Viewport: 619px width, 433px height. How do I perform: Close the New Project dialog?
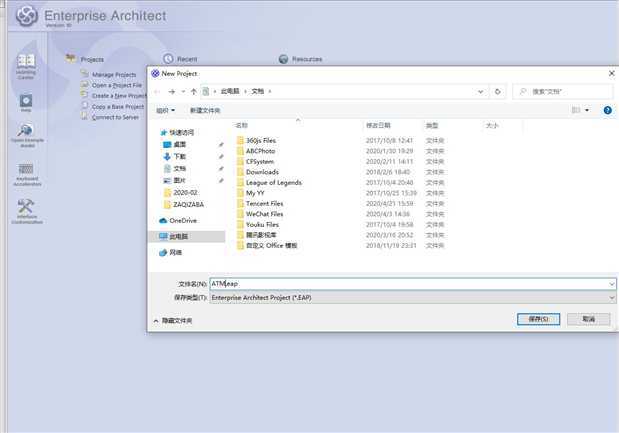[x=611, y=73]
